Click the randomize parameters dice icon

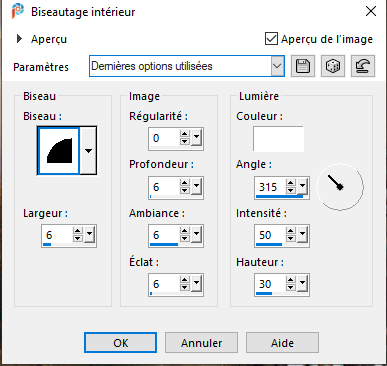click(x=333, y=66)
